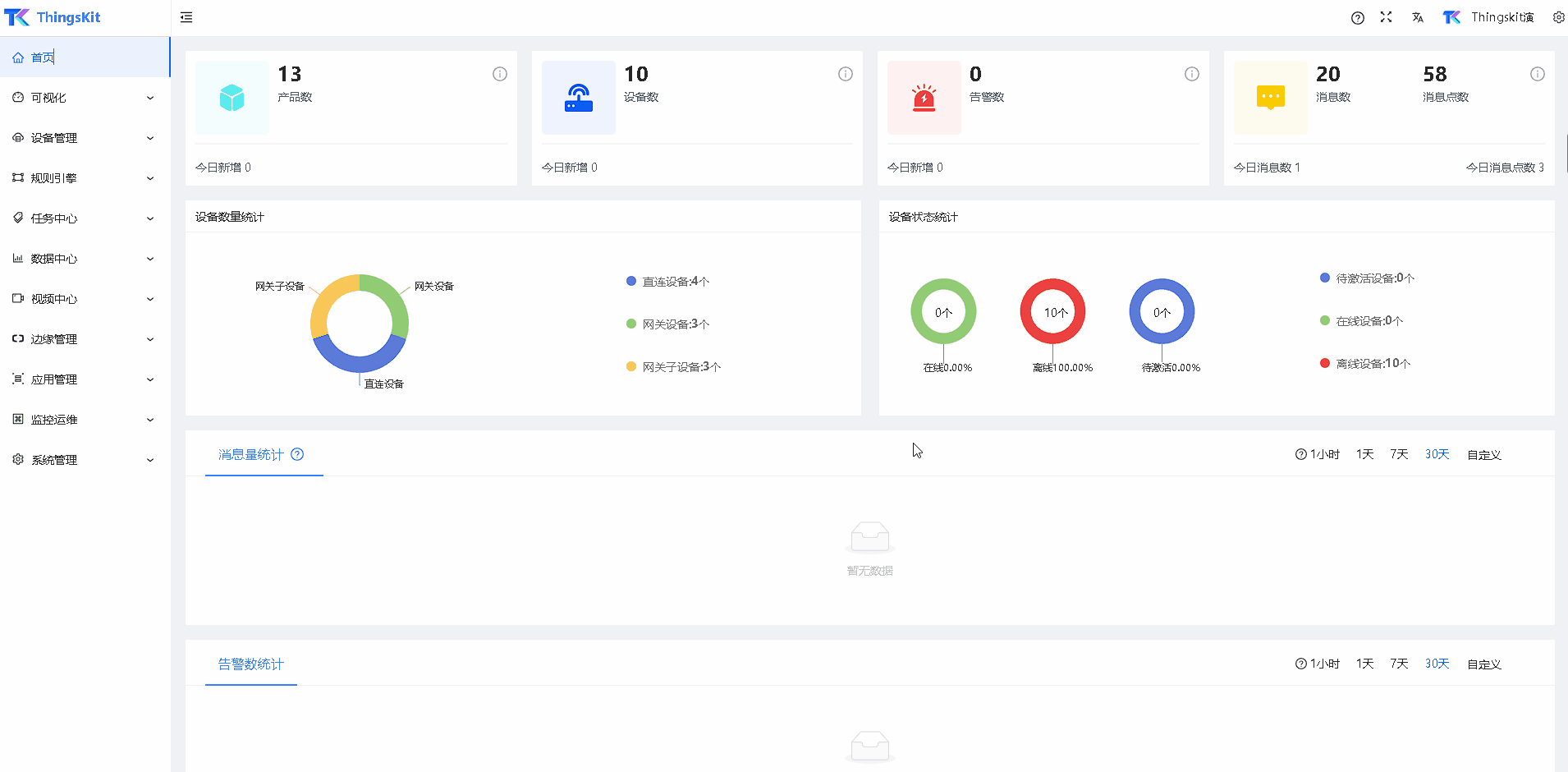Click info icon on 告警数 card
Image resolution: width=1568 pixels, height=772 pixels.
click(1192, 74)
